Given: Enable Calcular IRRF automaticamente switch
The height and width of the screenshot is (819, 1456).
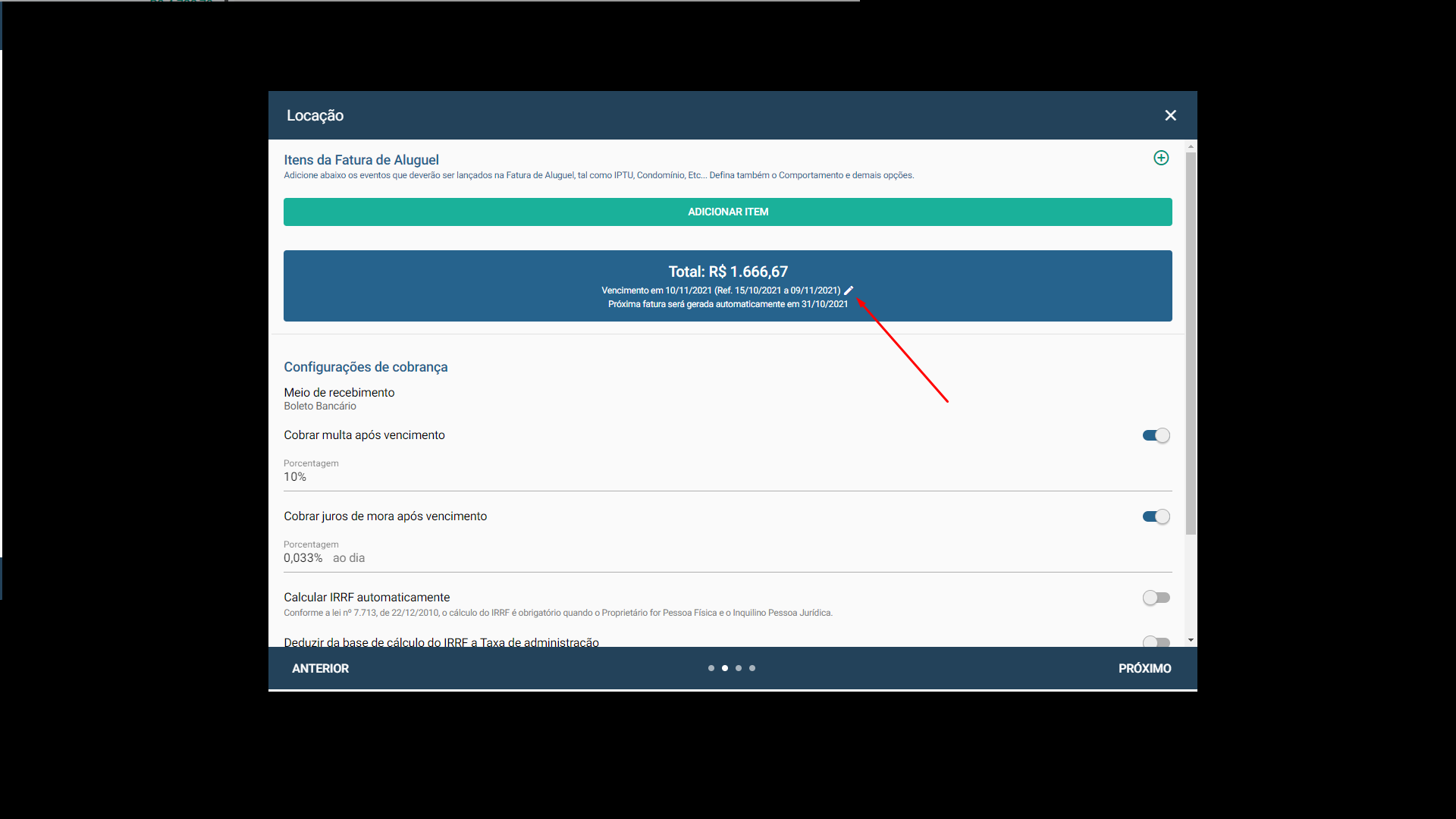Looking at the screenshot, I should (x=1156, y=598).
